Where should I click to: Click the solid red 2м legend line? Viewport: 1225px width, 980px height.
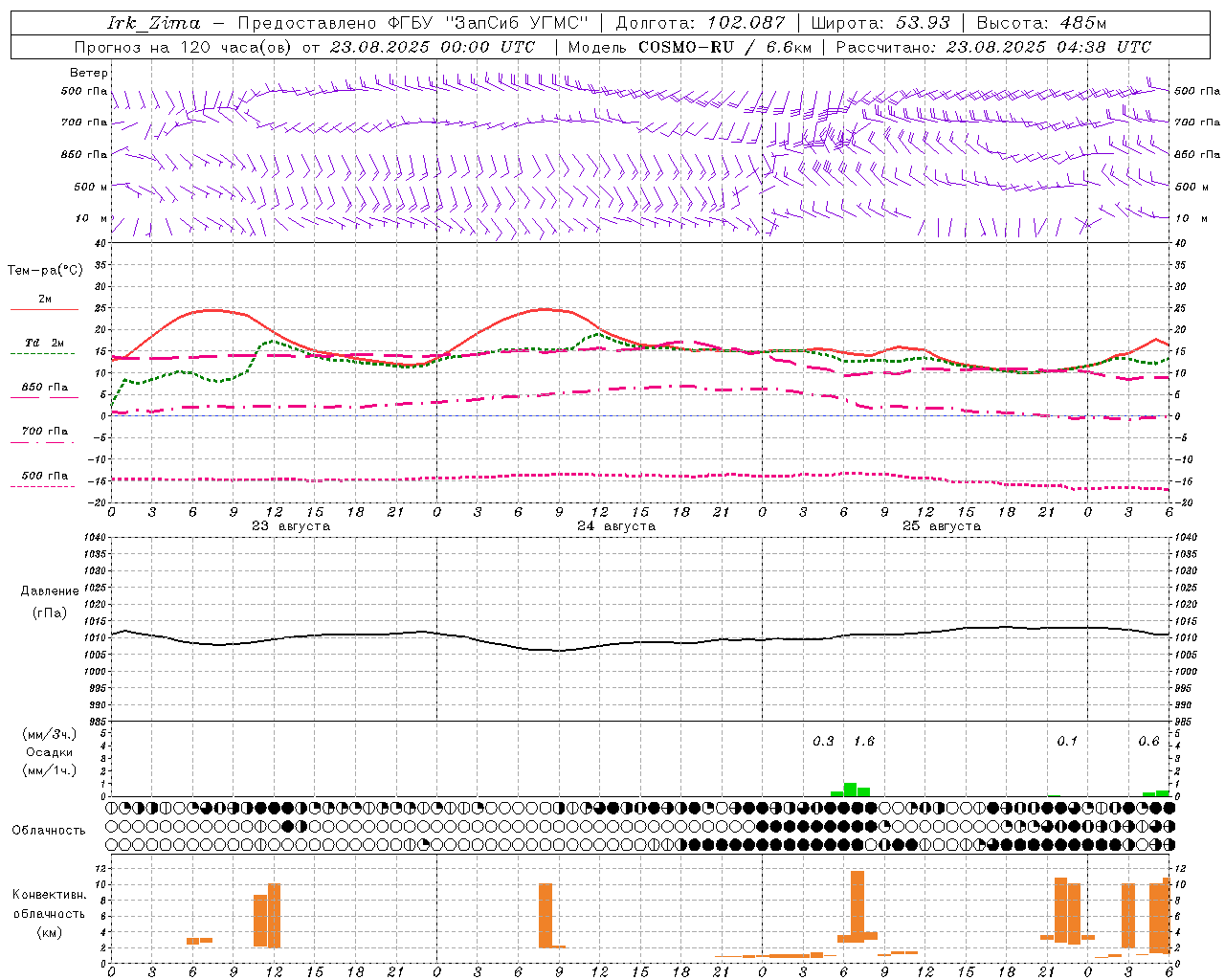(44, 309)
